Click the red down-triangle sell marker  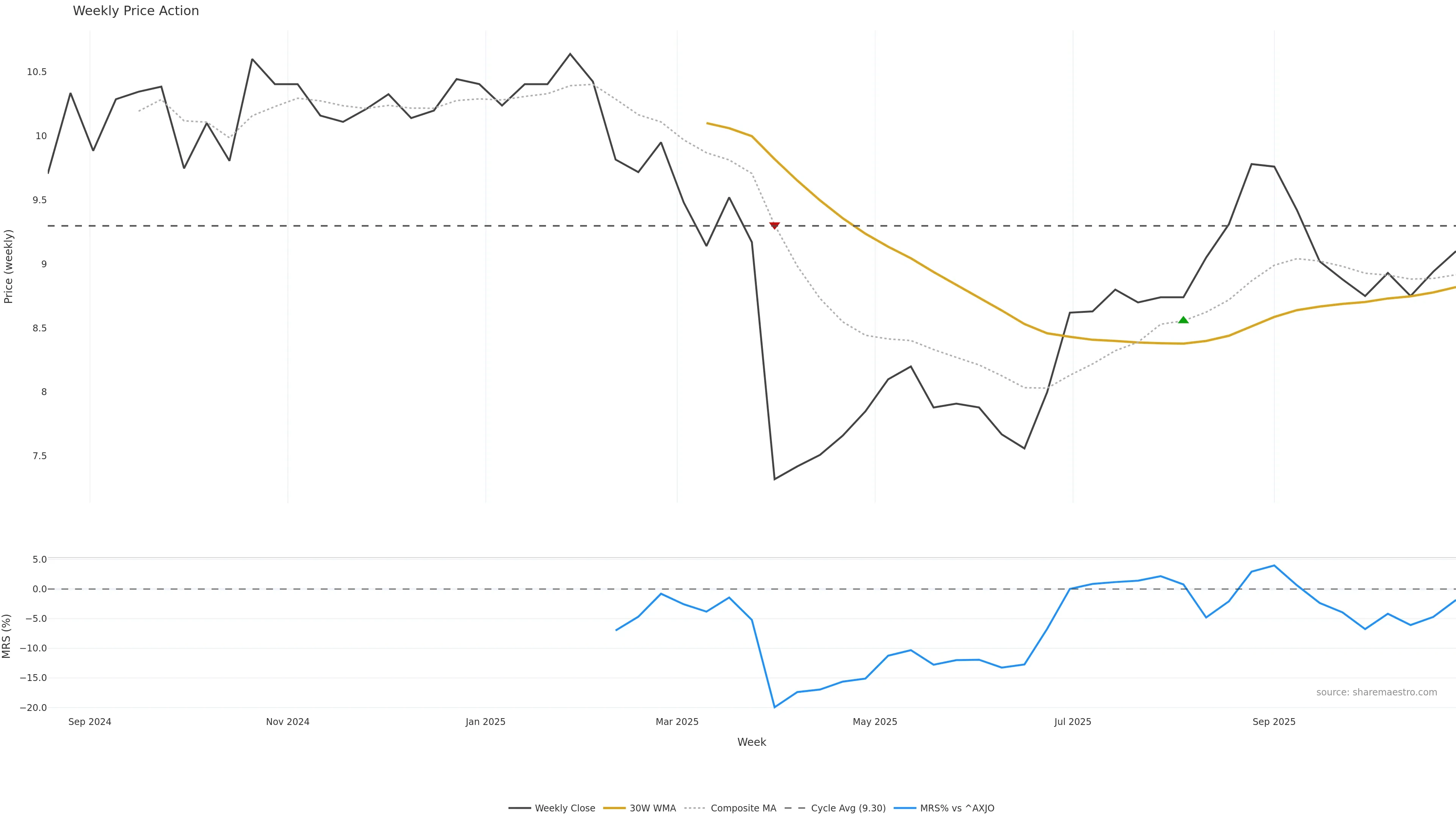[x=774, y=226]
